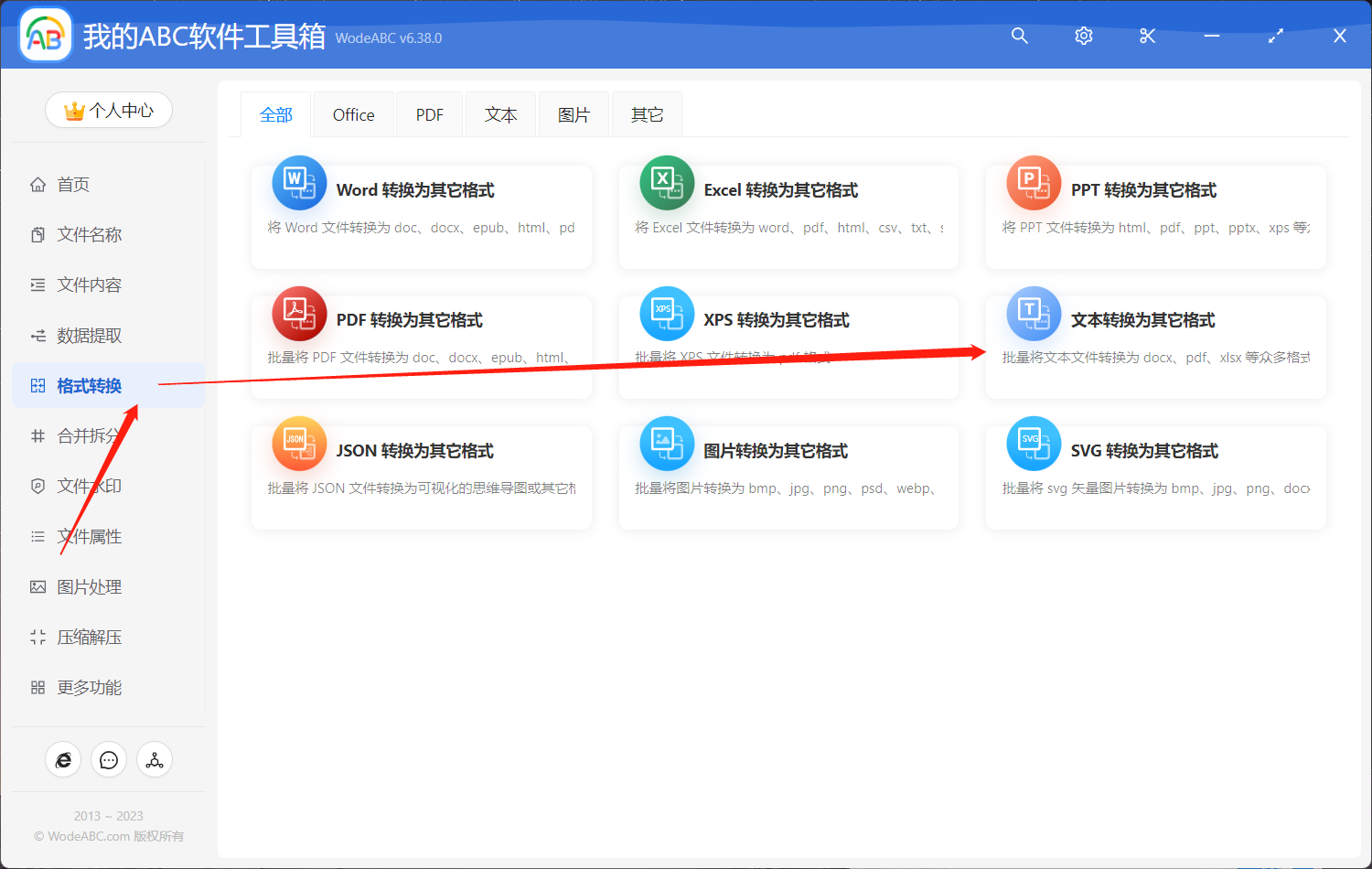Select the 压缩解压 sidebar icon
Image resolution: width=1372 pixels, height=869 pixels.
(x=38, y=637)
